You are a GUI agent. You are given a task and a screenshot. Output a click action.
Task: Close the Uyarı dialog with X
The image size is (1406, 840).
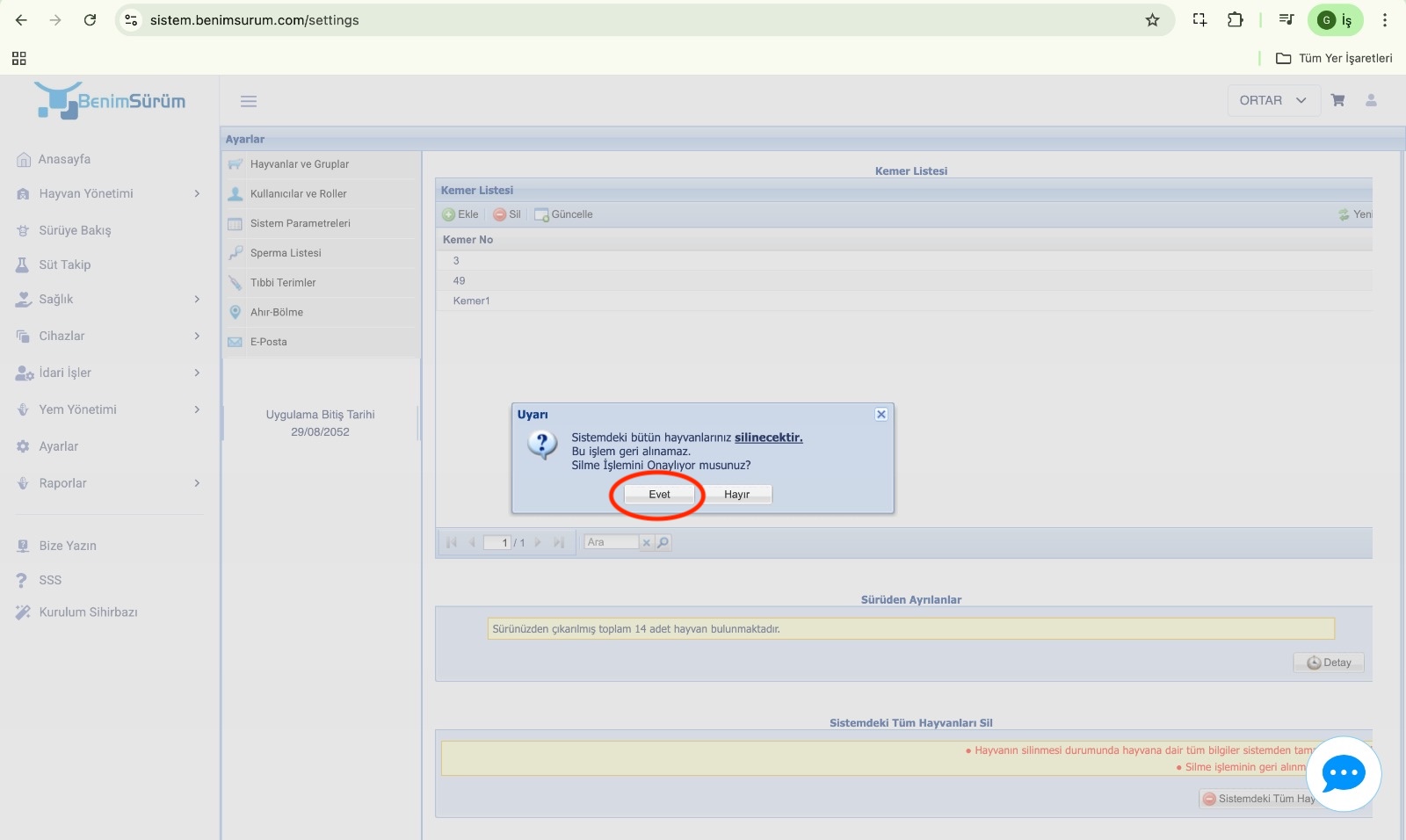881,415
